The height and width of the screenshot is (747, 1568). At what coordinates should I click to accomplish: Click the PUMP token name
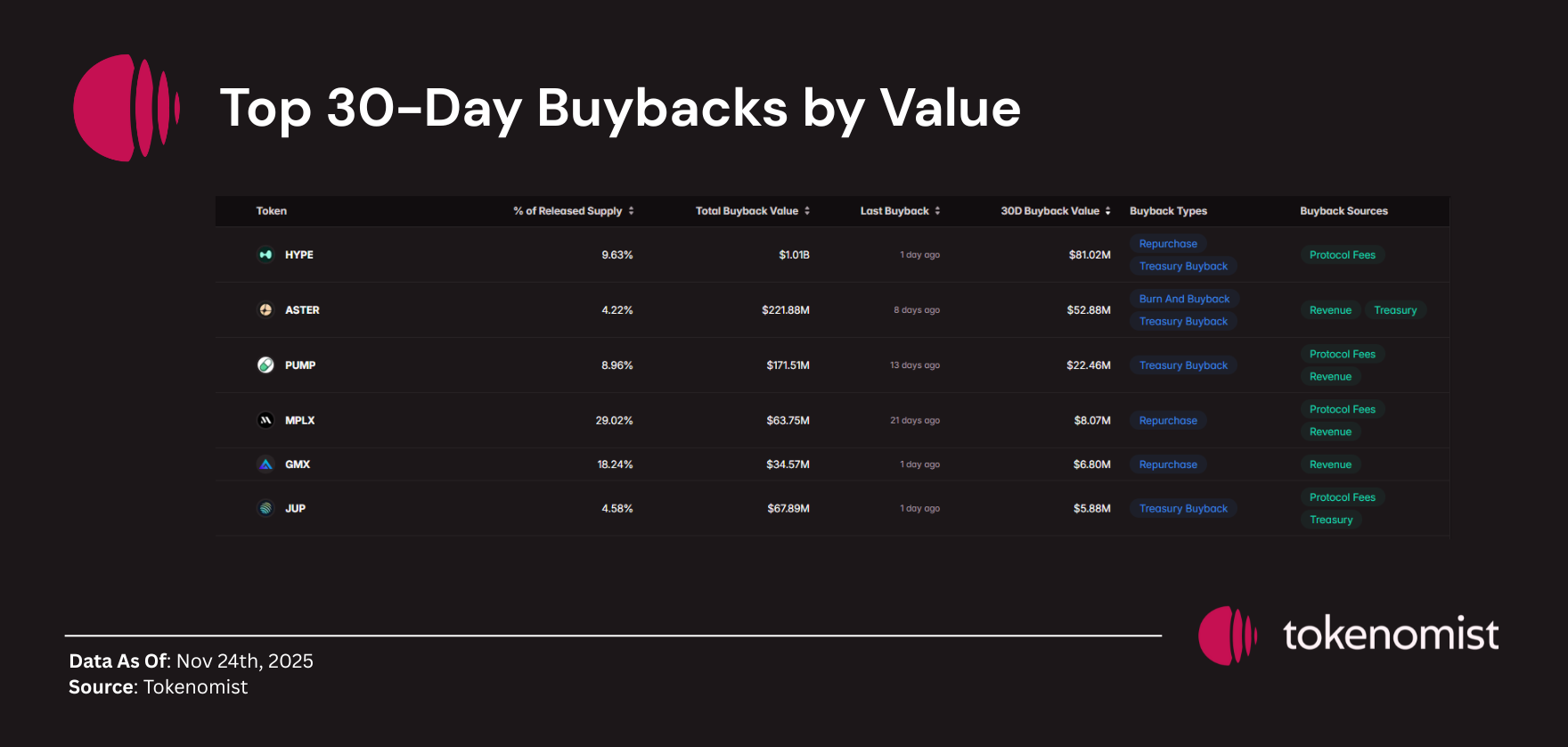(x=300, y=365)
